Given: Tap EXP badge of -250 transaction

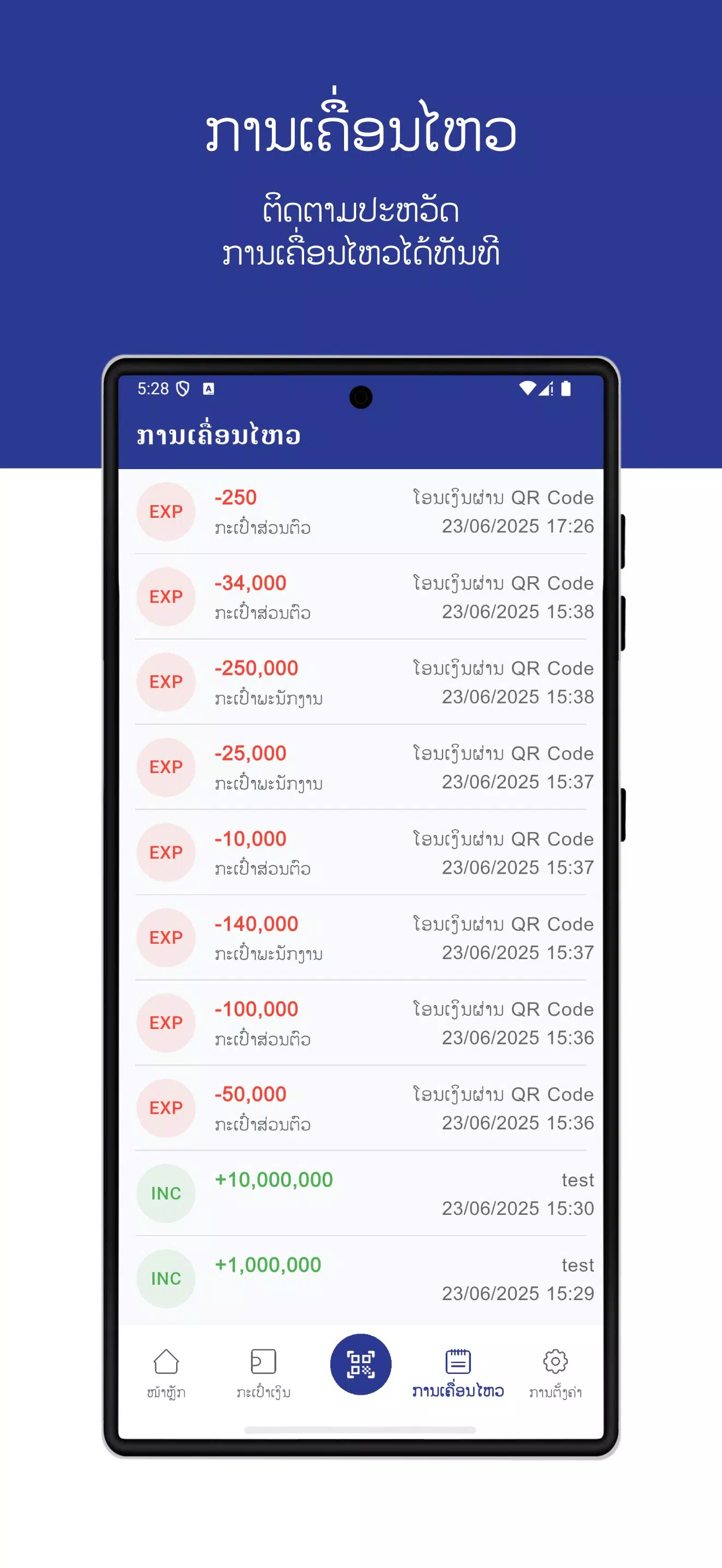Looking at the screenshot, I should (166, 512).
